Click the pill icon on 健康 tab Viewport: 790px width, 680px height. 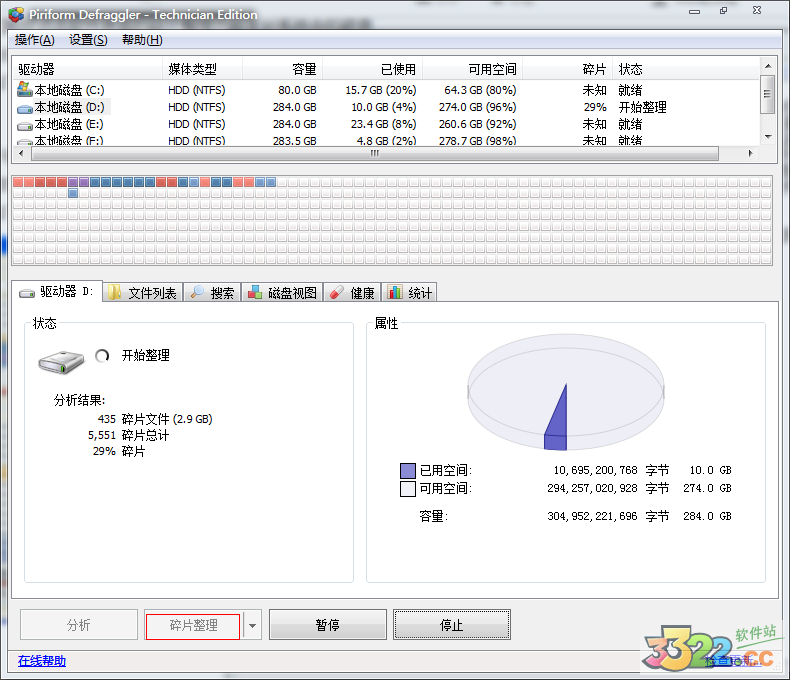pos(337,292)
